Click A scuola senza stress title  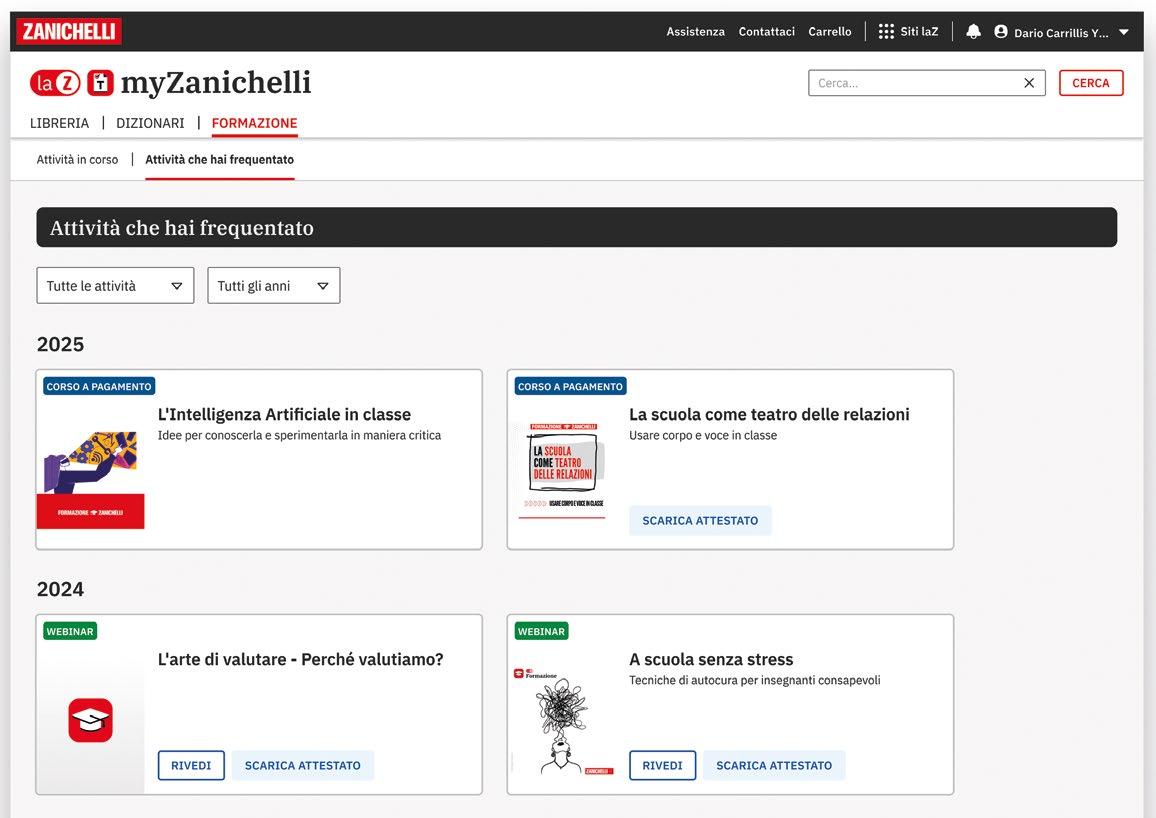(711, 660)
